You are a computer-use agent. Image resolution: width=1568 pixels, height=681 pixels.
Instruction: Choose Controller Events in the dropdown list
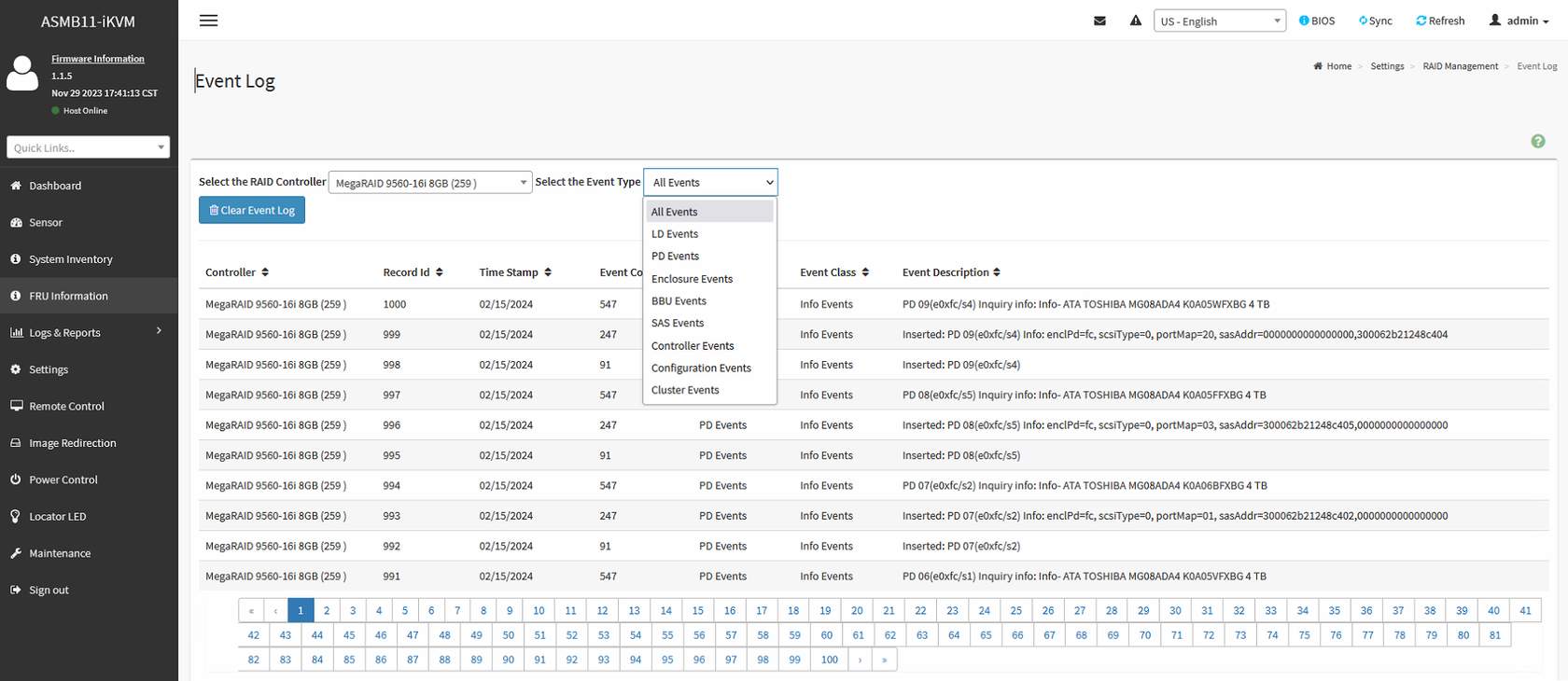pyautogui.click(x=693, y=346)
